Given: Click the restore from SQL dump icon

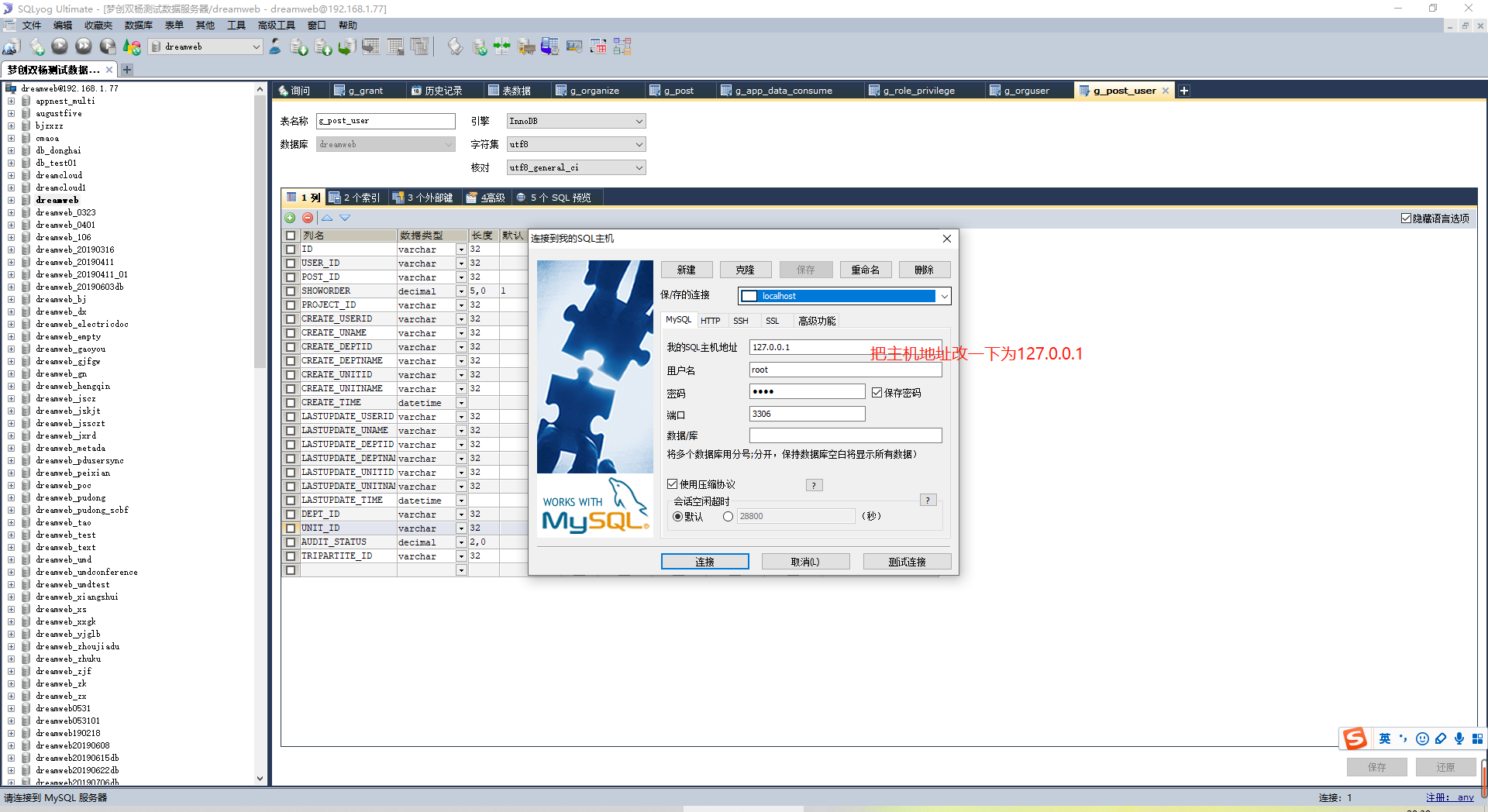Looking at the screenshot, I should click(347, 47).
